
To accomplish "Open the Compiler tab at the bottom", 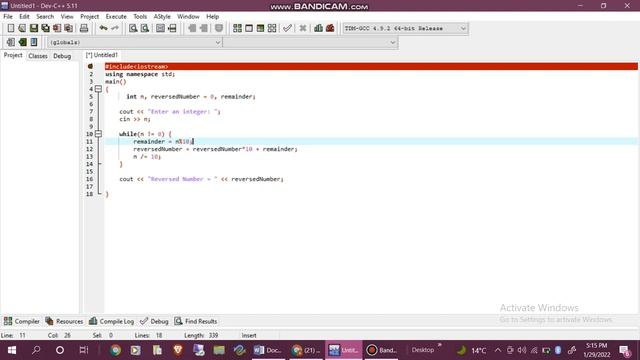I will click(22, 321).
